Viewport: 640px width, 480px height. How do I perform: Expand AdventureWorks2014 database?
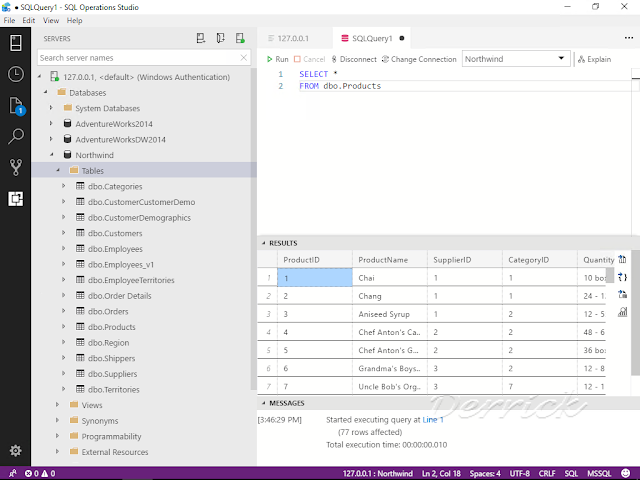[x=51, y=123]
